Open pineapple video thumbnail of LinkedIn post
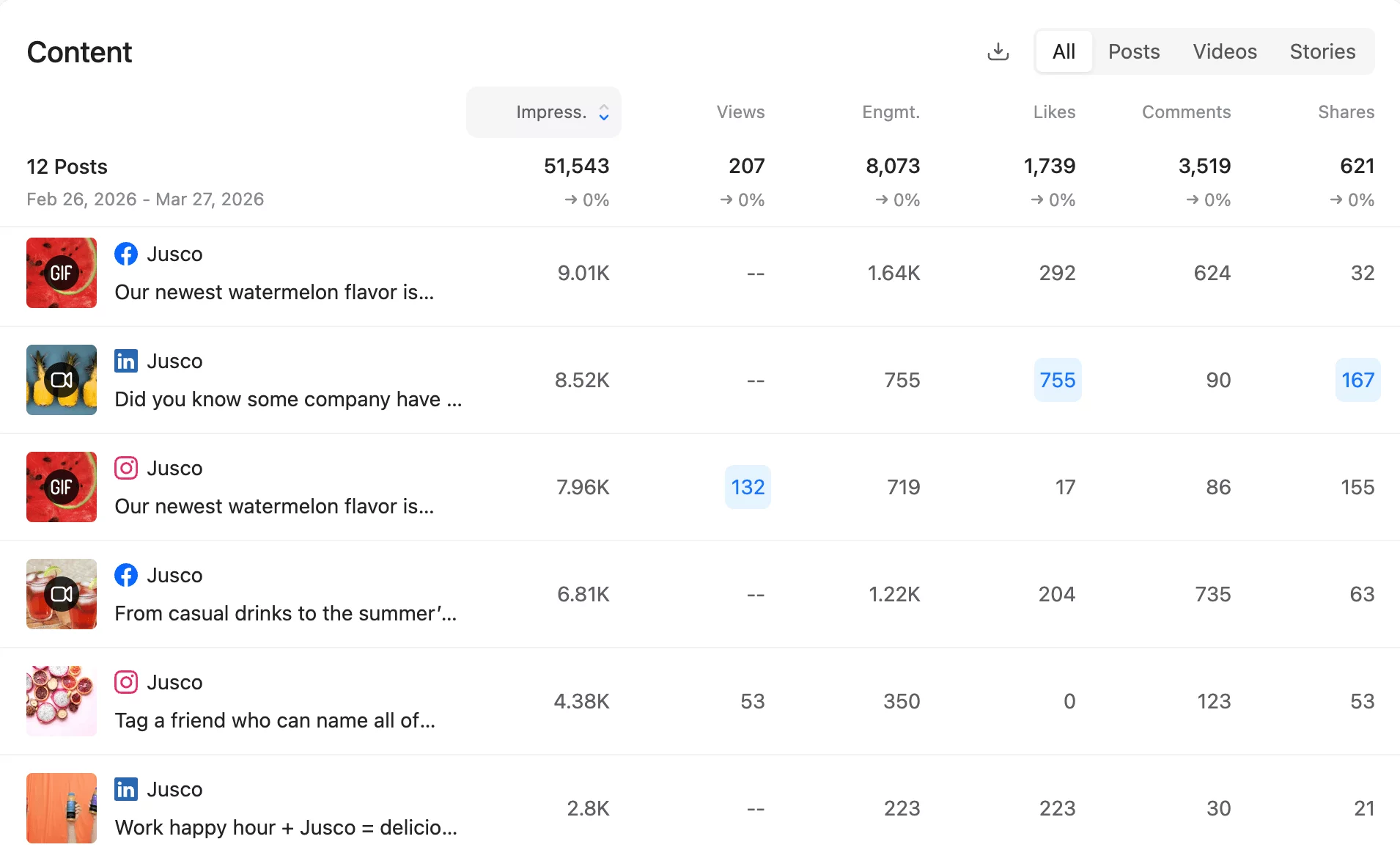Image resolution: width=1400 pixels, height=861 pixels. pyautogui.click(x=62, y=380)
